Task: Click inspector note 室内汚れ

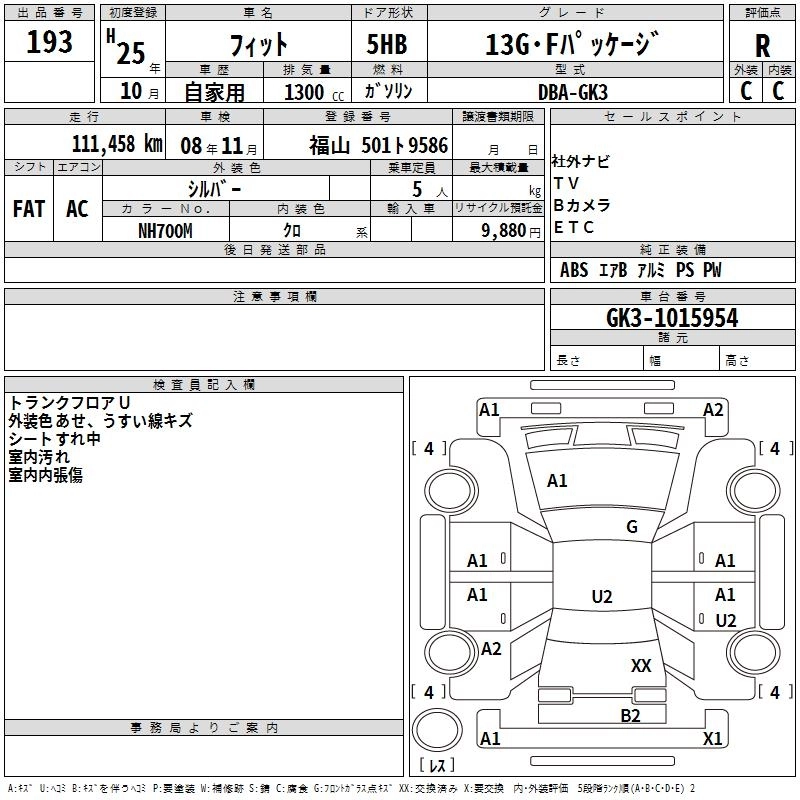Action: (39, 457)
